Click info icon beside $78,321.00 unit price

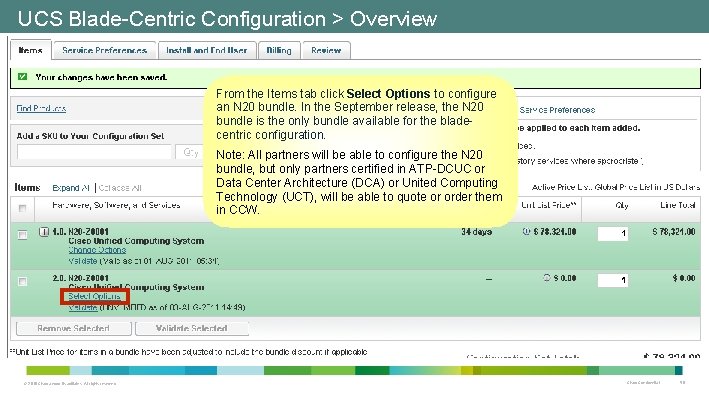pos(526,232)
